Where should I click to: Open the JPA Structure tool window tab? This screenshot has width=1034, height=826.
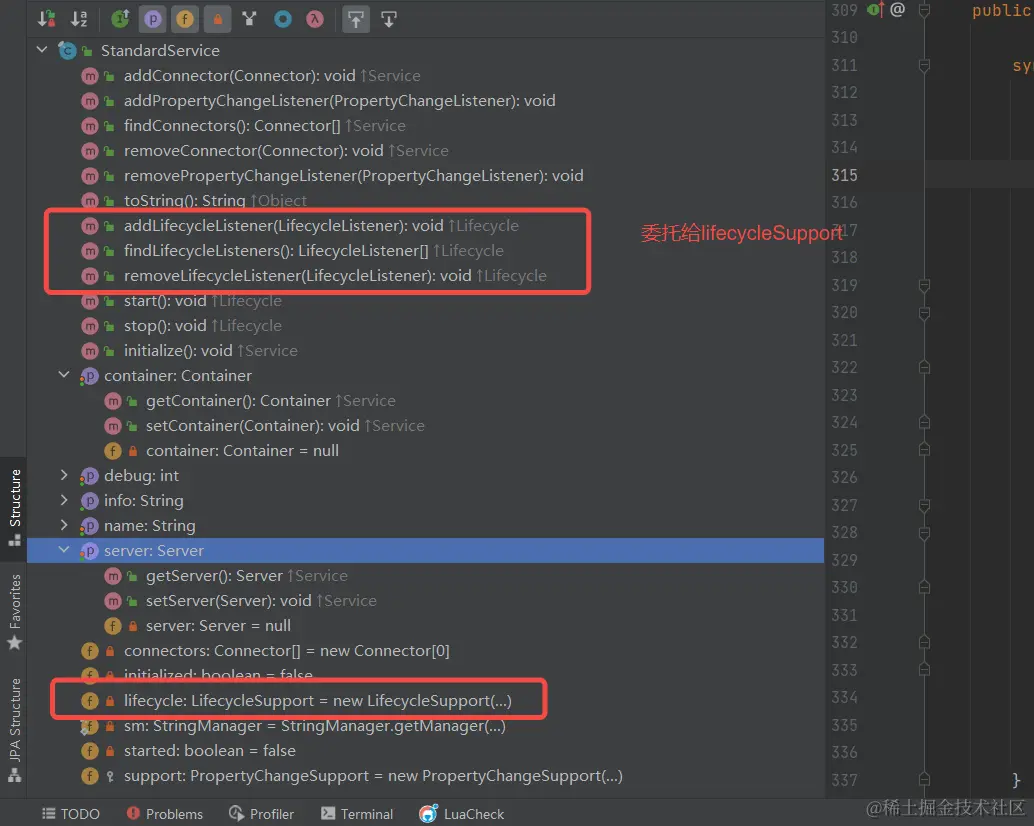pyautogui.click(x=15, y=730)
